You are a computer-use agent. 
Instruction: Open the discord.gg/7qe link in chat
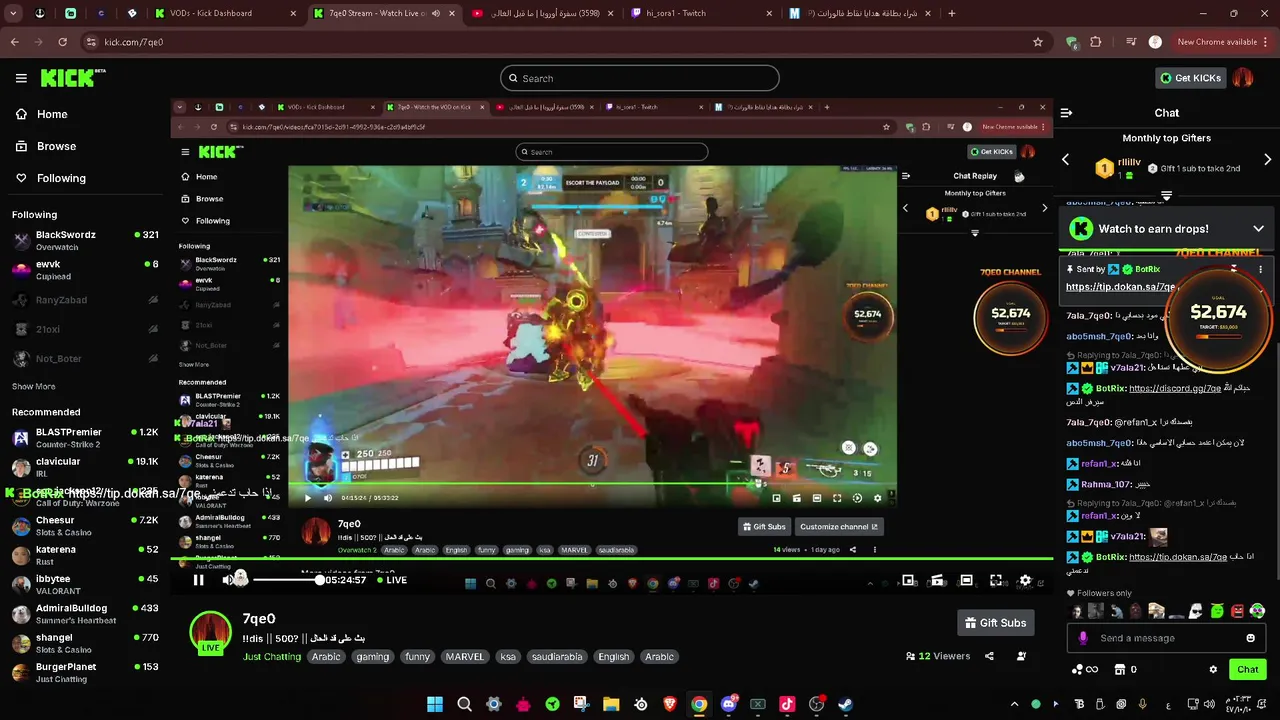(x=1175, y=388)
